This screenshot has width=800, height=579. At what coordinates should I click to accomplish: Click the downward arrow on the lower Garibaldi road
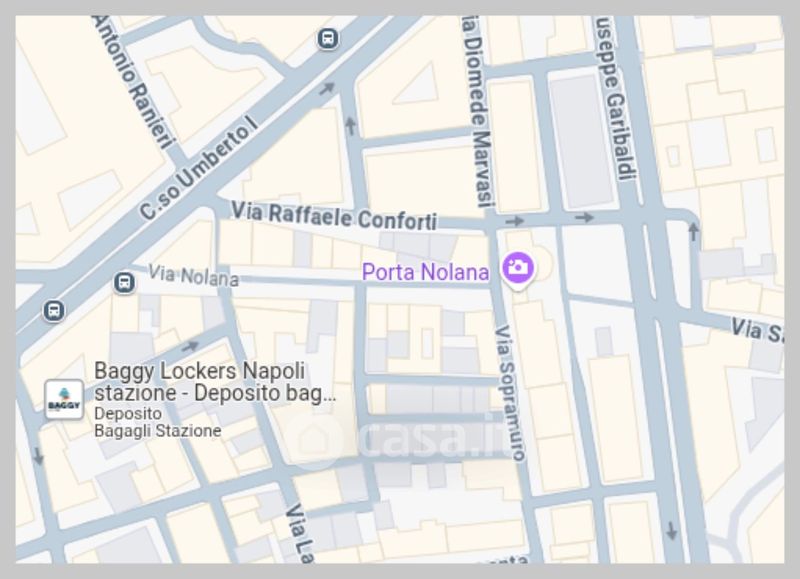pos(672,531)
